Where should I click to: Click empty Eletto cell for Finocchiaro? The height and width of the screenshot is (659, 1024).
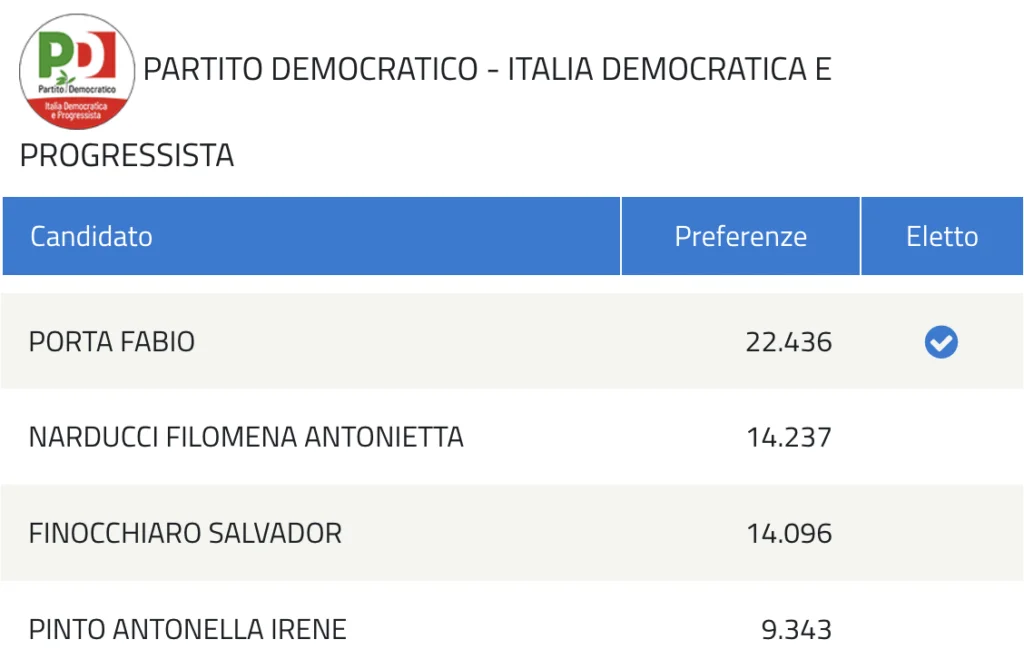(942, 534)
